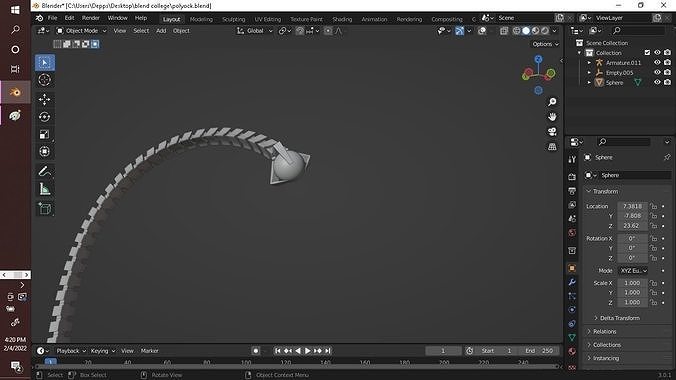Viewport: 676px width, 380px height.
Task: Disable Sphere render camera icon in outliner
Action: click(667, 82)
